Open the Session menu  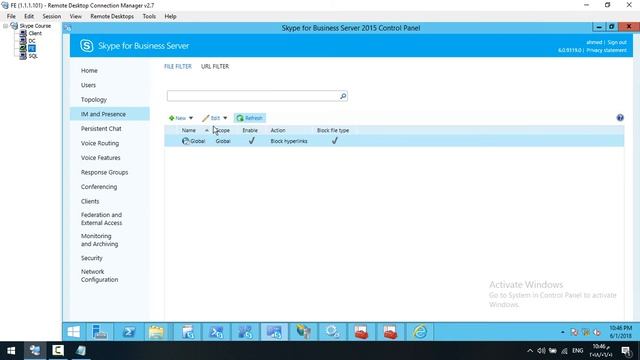pyautogui.click(x=52, y=16)
